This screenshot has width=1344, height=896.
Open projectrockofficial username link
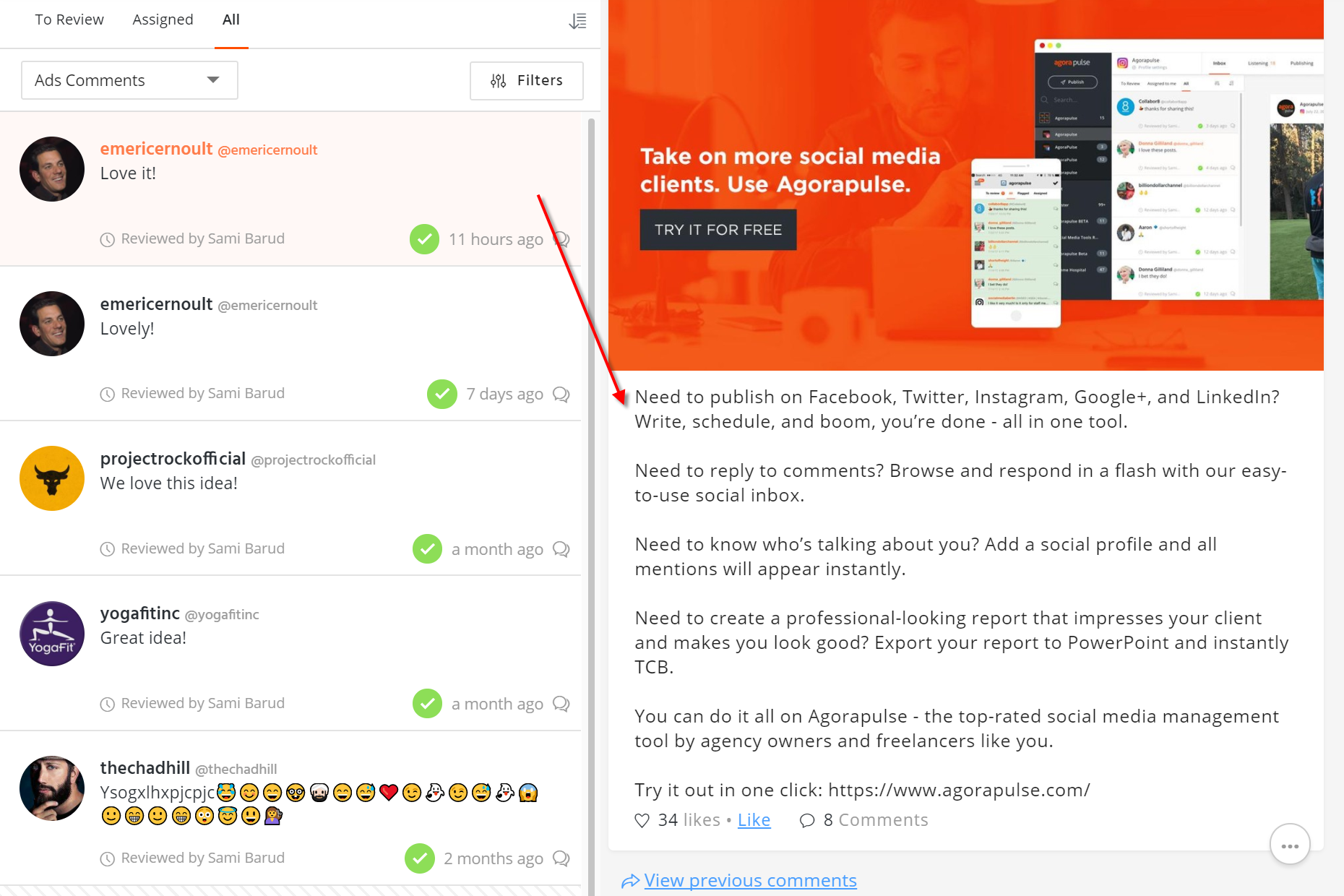point(173,459)
